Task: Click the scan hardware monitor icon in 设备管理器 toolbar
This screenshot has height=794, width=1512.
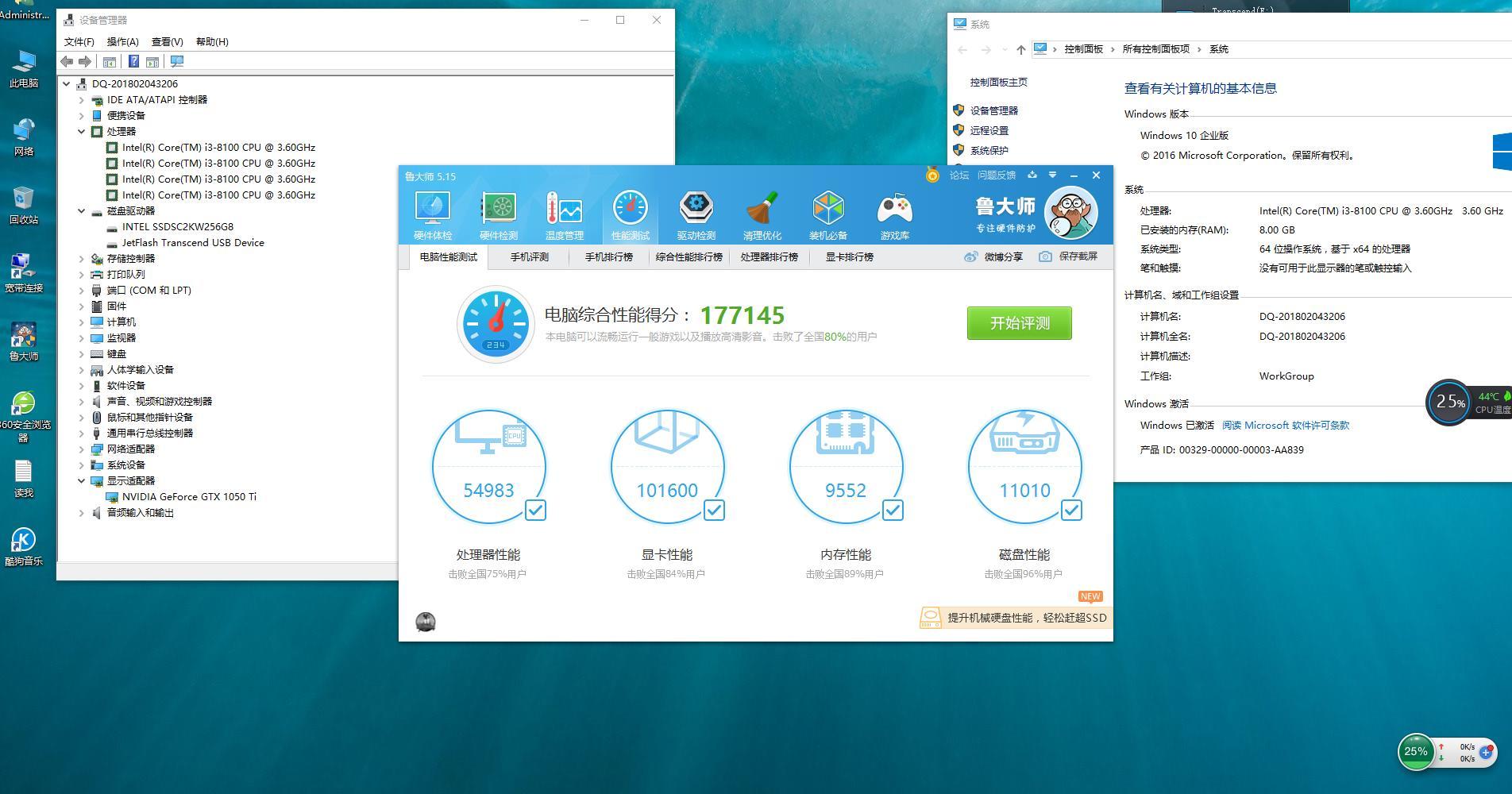Action: tap(177, 61)
